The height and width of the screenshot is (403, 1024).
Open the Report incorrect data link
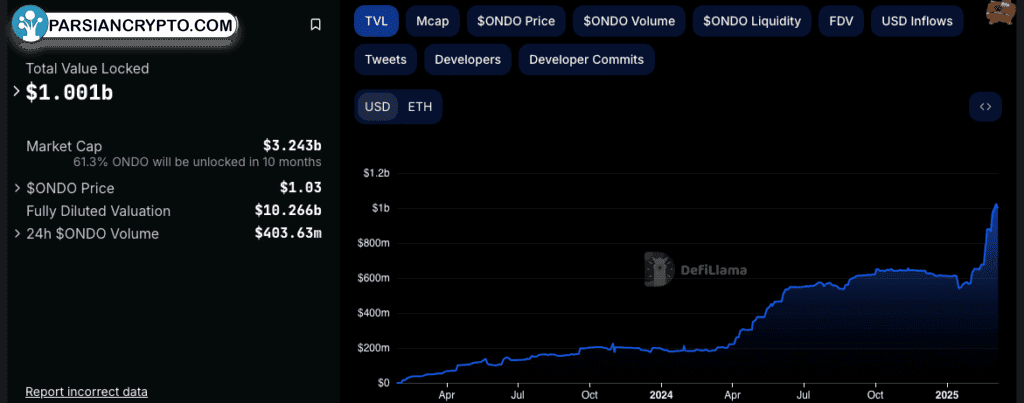pyautogui.click(x=86, y=391)
